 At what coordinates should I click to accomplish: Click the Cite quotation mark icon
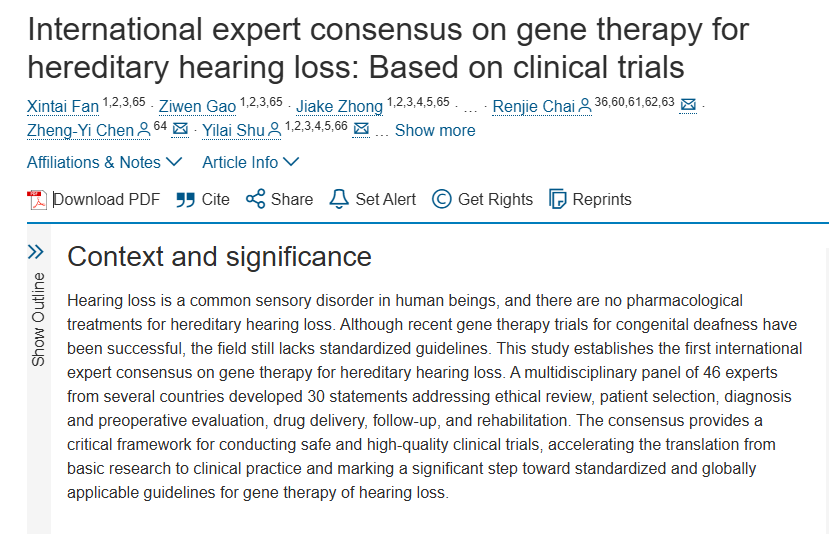185,199
